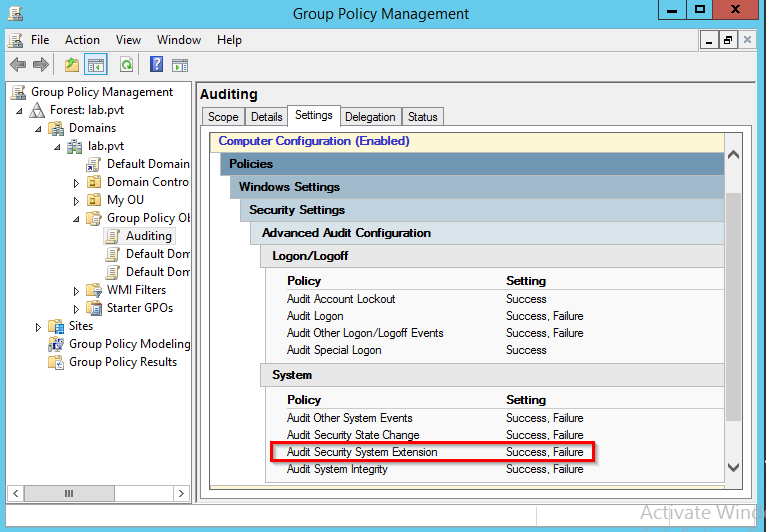Click the Back arrow toolbar icon

pyautogui.click(x=18, y=65)
